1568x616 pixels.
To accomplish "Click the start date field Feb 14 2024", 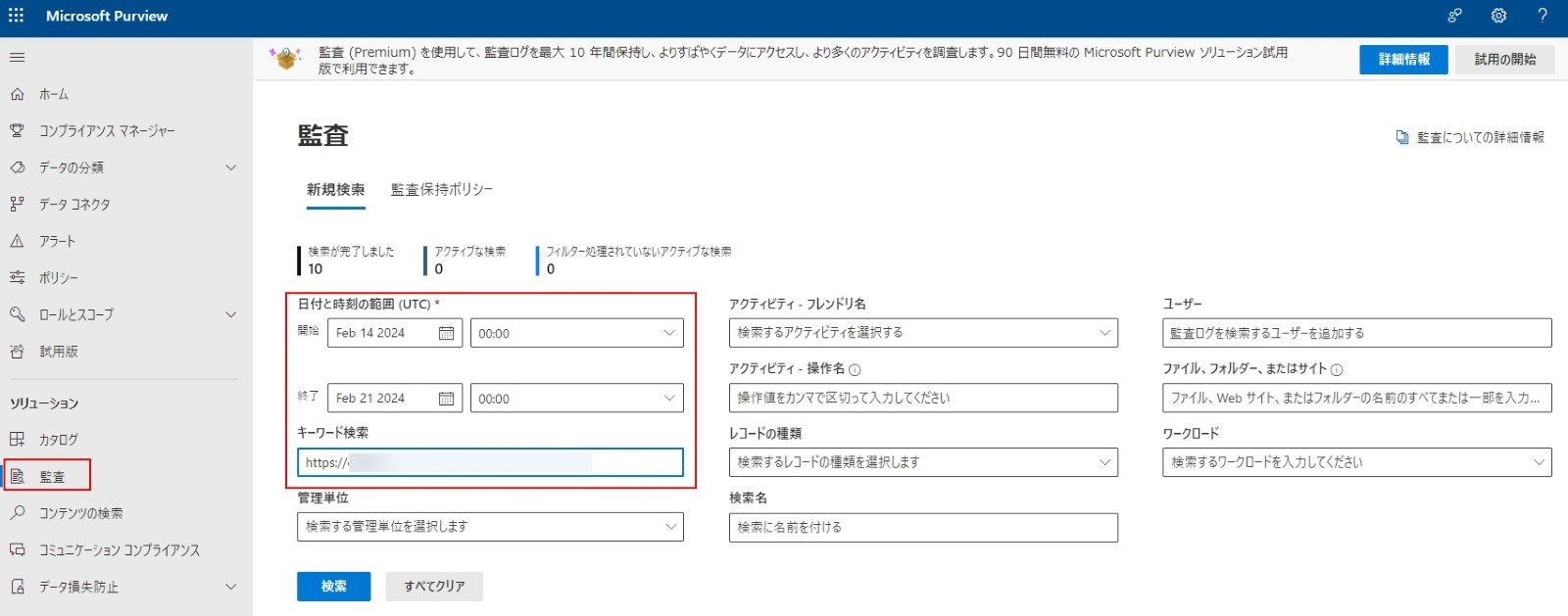I will click(395, 333).
